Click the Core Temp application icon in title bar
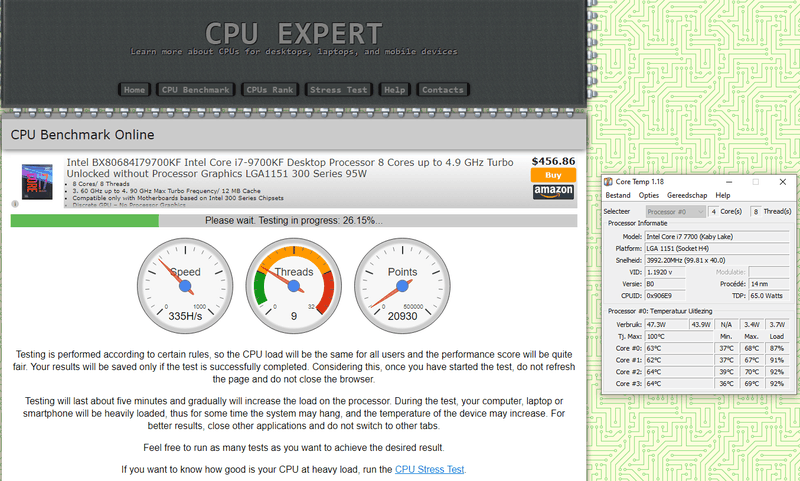800x481 pixels. (x=608, y=182)
